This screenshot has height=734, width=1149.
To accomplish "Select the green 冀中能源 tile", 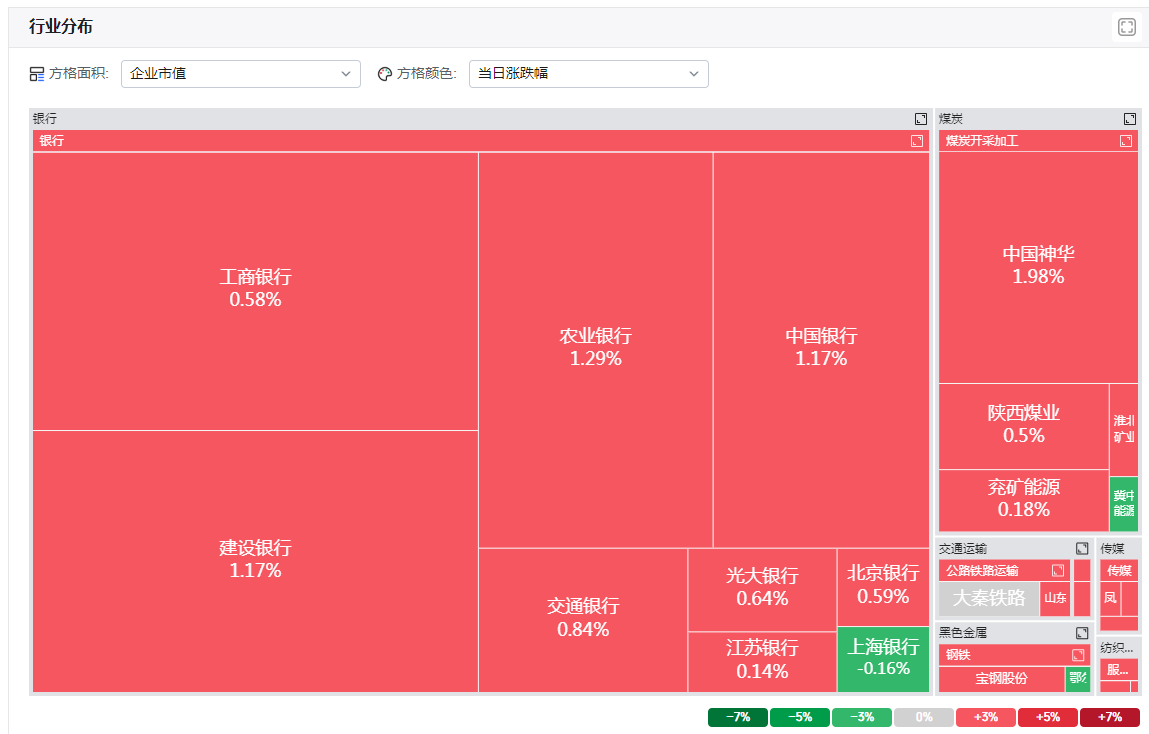I will (x=1124, y=504).
